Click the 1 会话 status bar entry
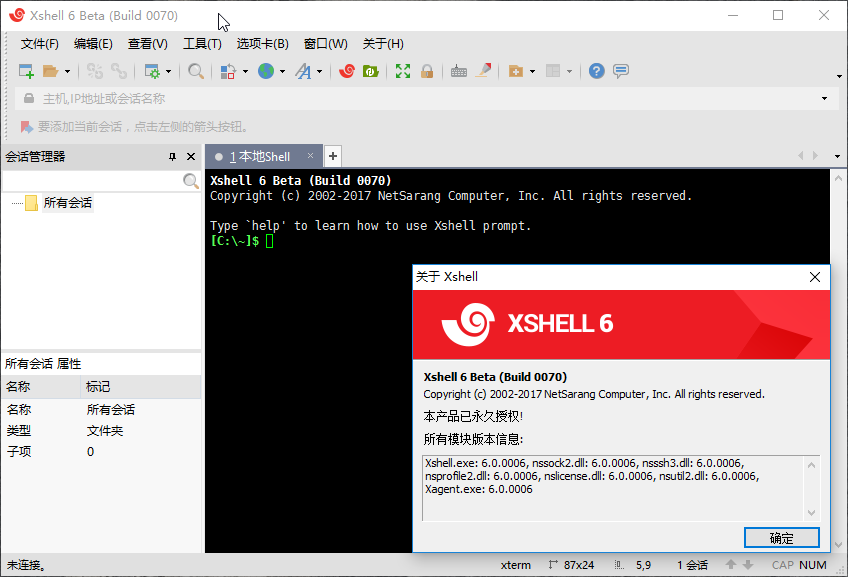The width and height of the screenshot is (848, 577). click(692, 565)
